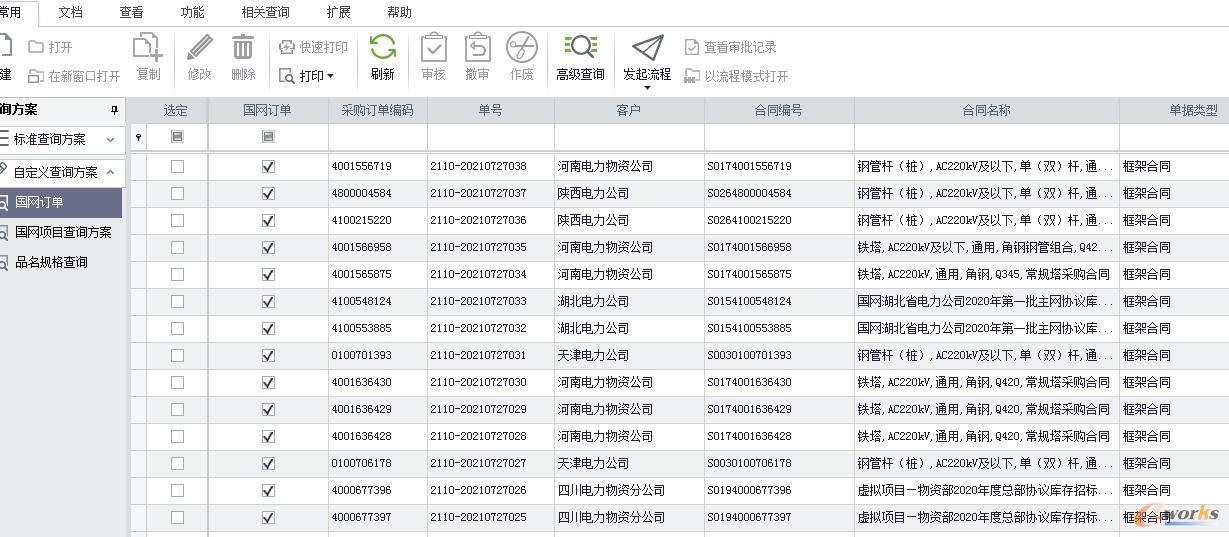Toggle 国网订单 checkbox for order 0100701393

point(268,355)
